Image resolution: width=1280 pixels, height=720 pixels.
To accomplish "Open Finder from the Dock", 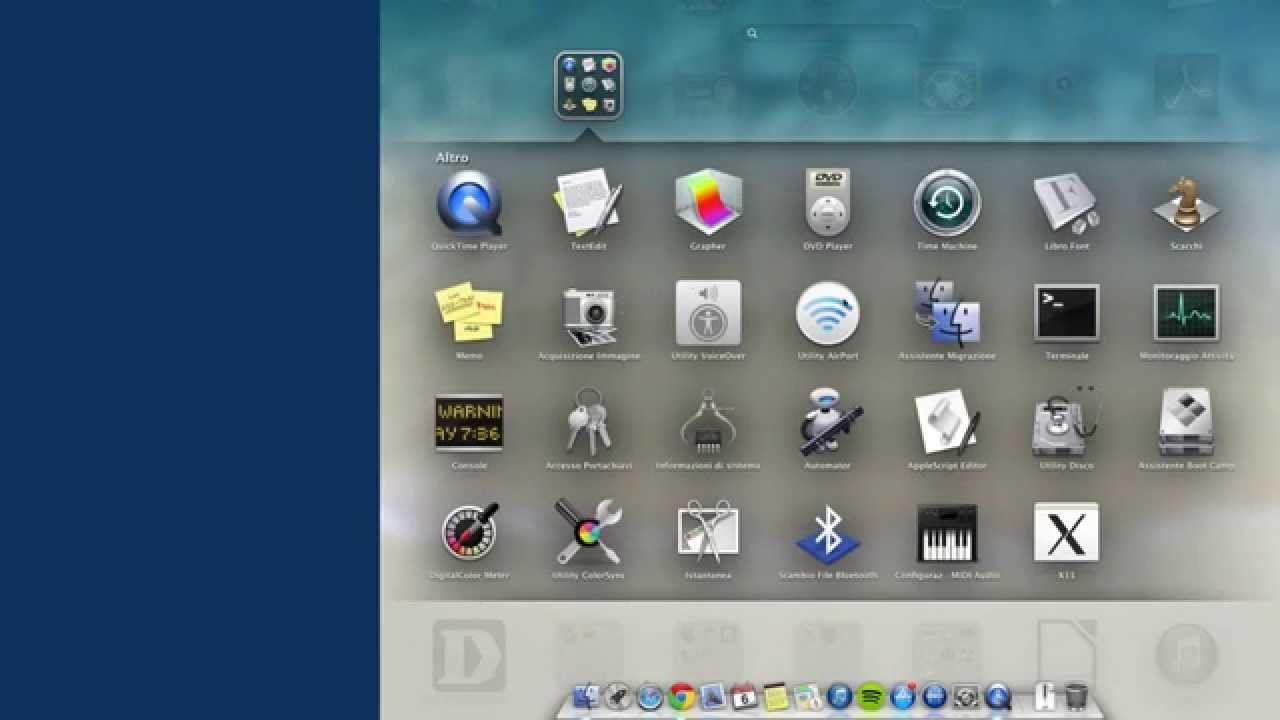I will [586, 696].
